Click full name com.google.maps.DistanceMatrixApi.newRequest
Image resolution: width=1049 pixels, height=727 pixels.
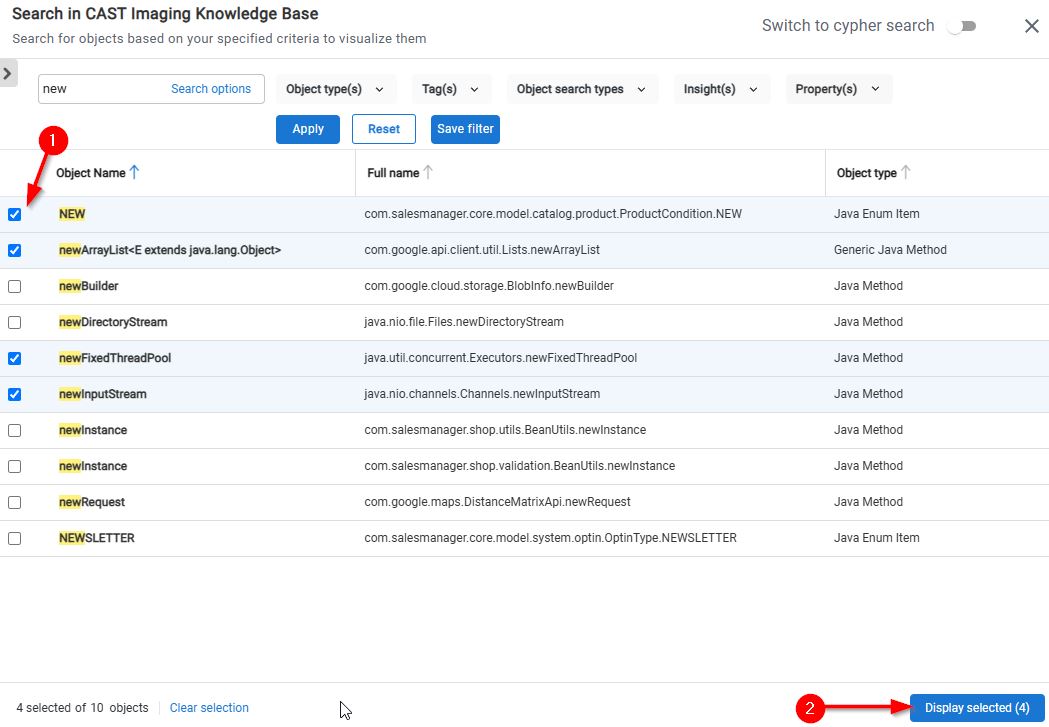point(497,502)
